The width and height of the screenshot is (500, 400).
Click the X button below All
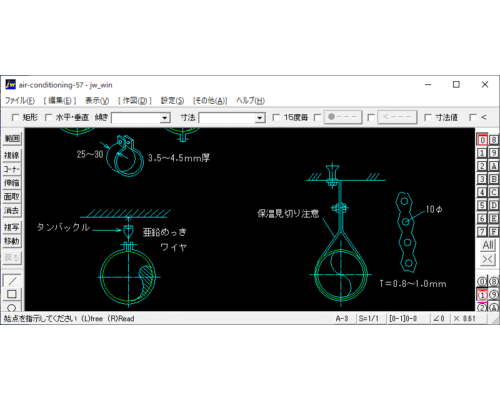488,259
